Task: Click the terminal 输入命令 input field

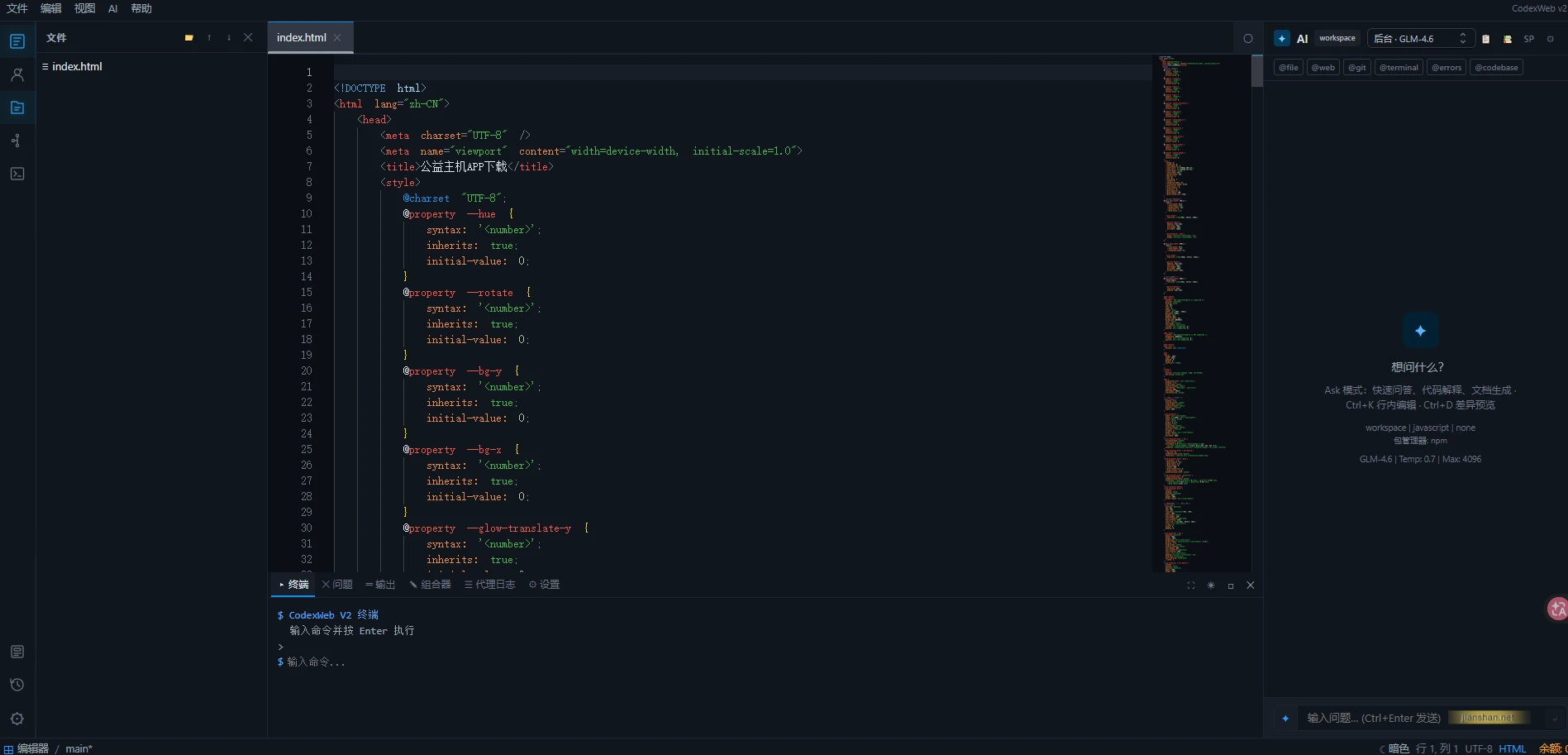Action: pyautogui.click(x=769, y=662)
